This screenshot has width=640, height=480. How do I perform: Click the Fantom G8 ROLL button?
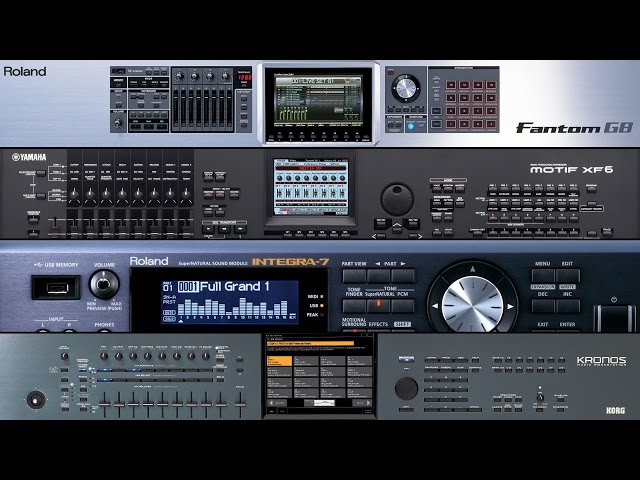pyautogui.click(x=436, y=111)
